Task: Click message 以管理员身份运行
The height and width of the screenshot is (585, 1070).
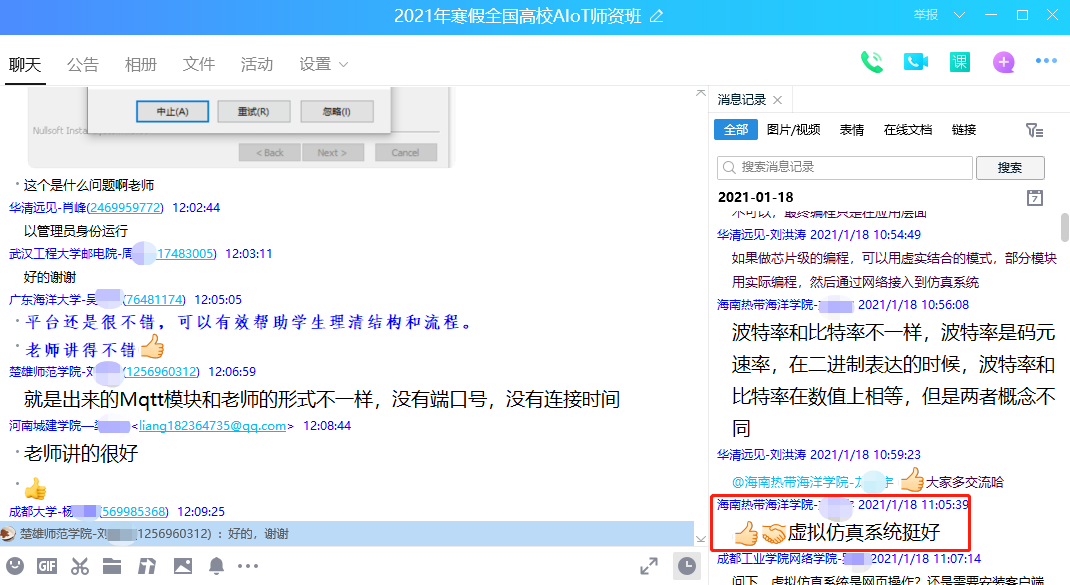Action: [x=76, y=231]
